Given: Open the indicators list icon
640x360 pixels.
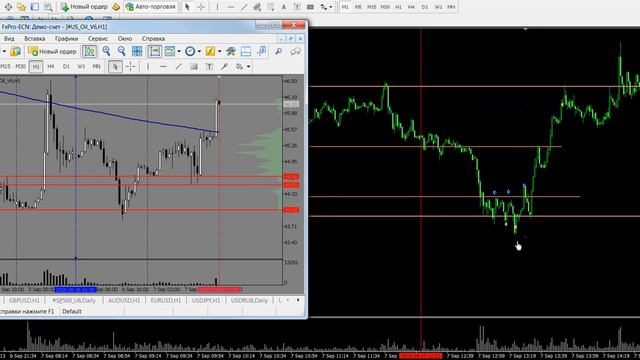Looking at the screenshot, I should [169, 51].
